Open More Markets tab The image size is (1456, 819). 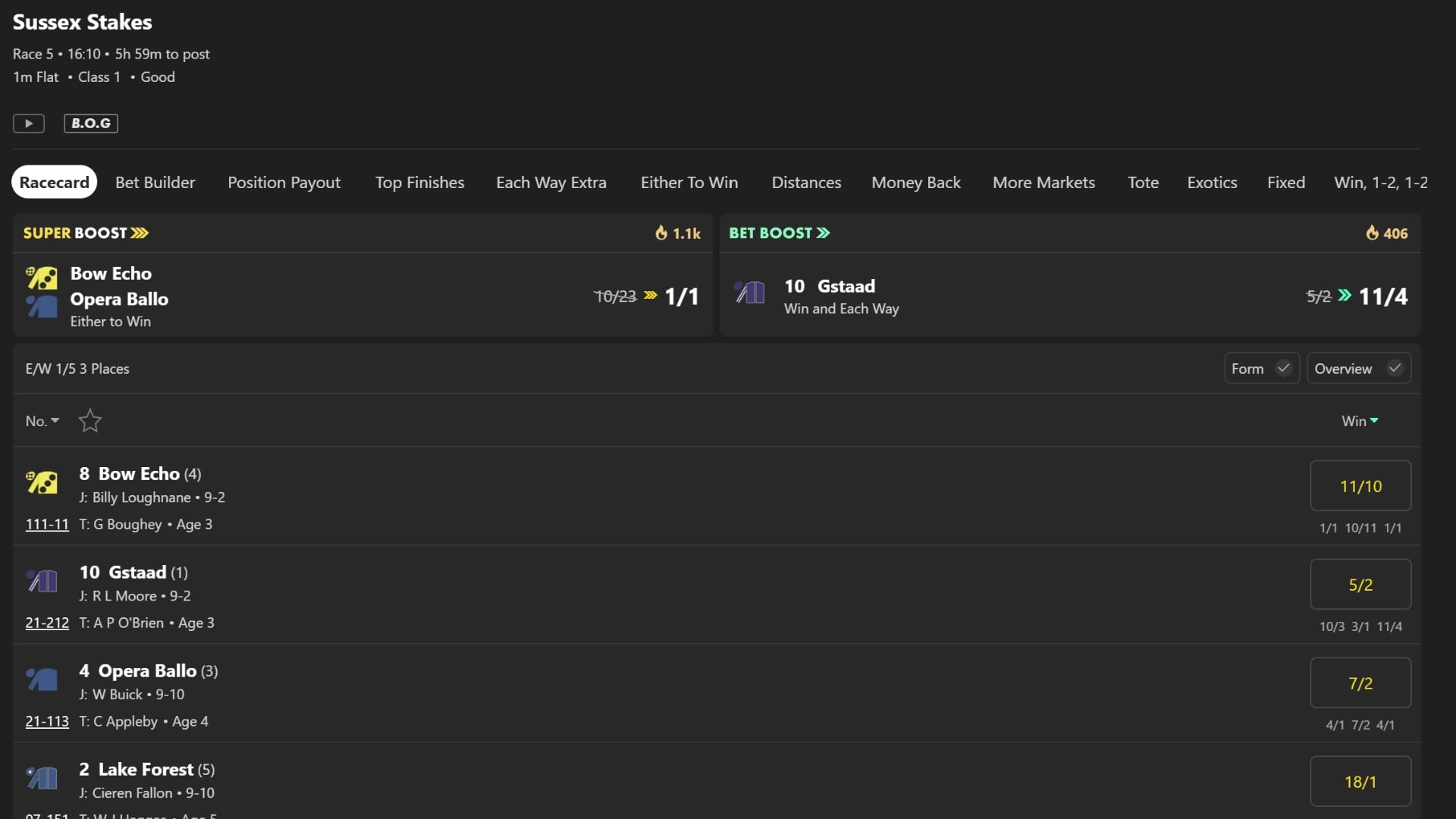[1043, 182]
